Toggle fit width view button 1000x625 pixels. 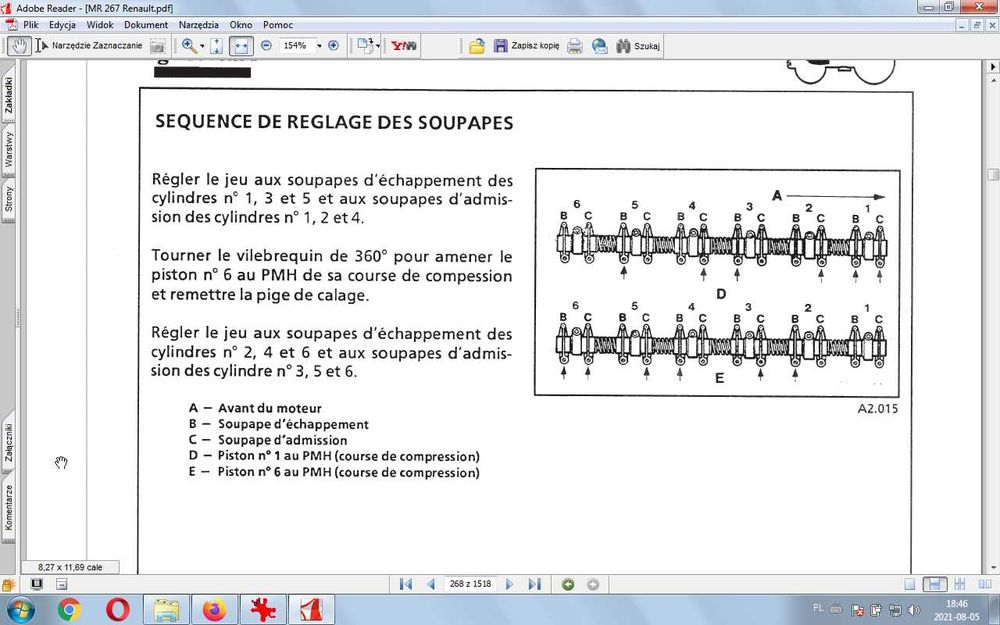tap(241, 46)
